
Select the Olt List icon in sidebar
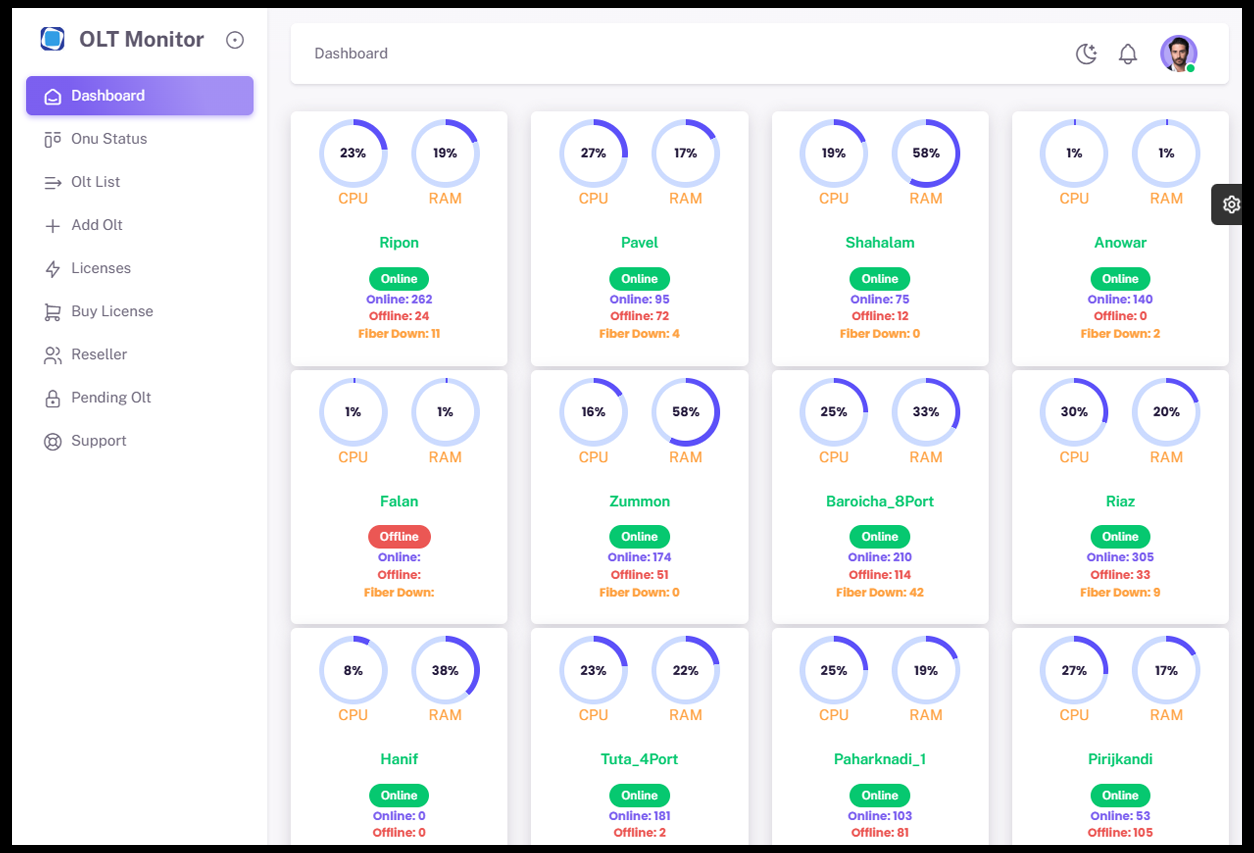pos(52,181)
